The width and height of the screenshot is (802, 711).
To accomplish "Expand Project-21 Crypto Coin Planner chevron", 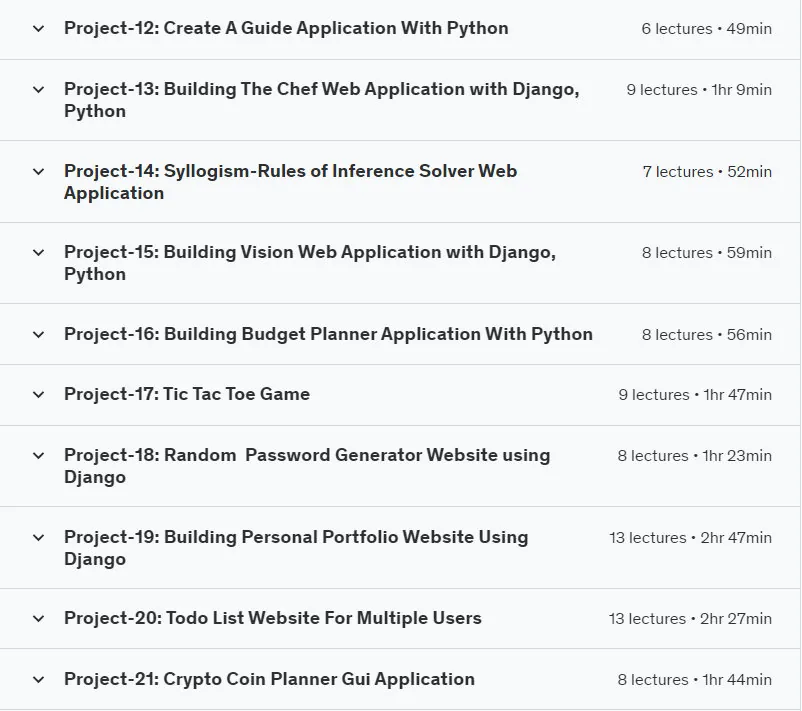I will [x=38, y=680].
